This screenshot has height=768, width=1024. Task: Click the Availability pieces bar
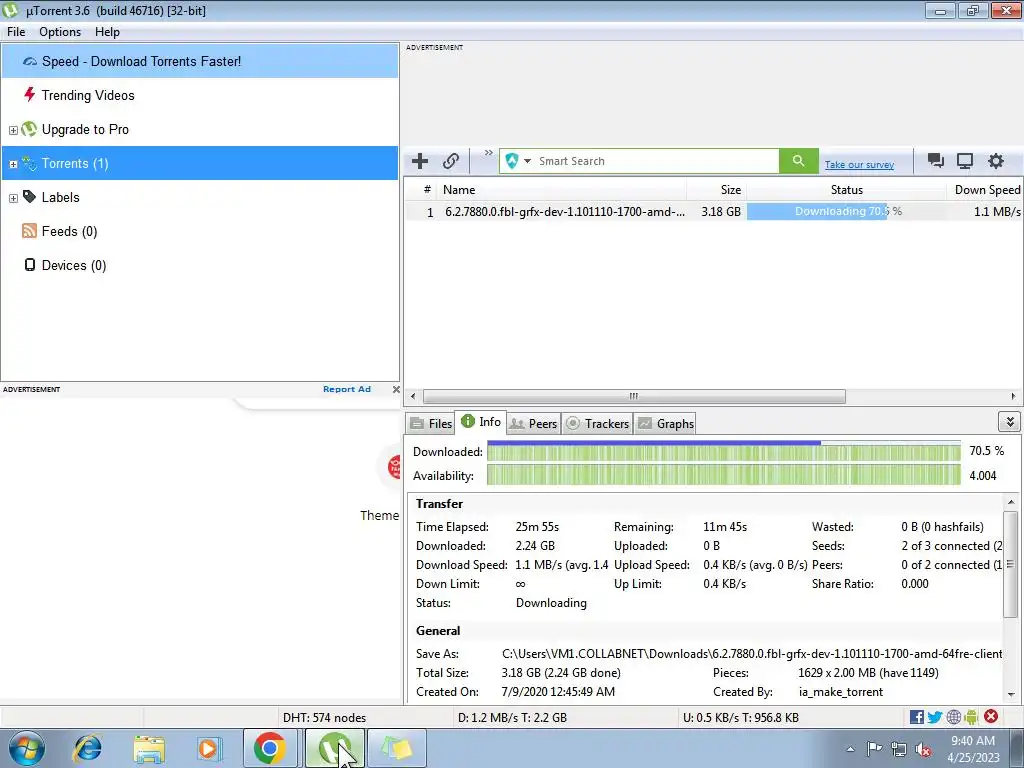(724, 475)
